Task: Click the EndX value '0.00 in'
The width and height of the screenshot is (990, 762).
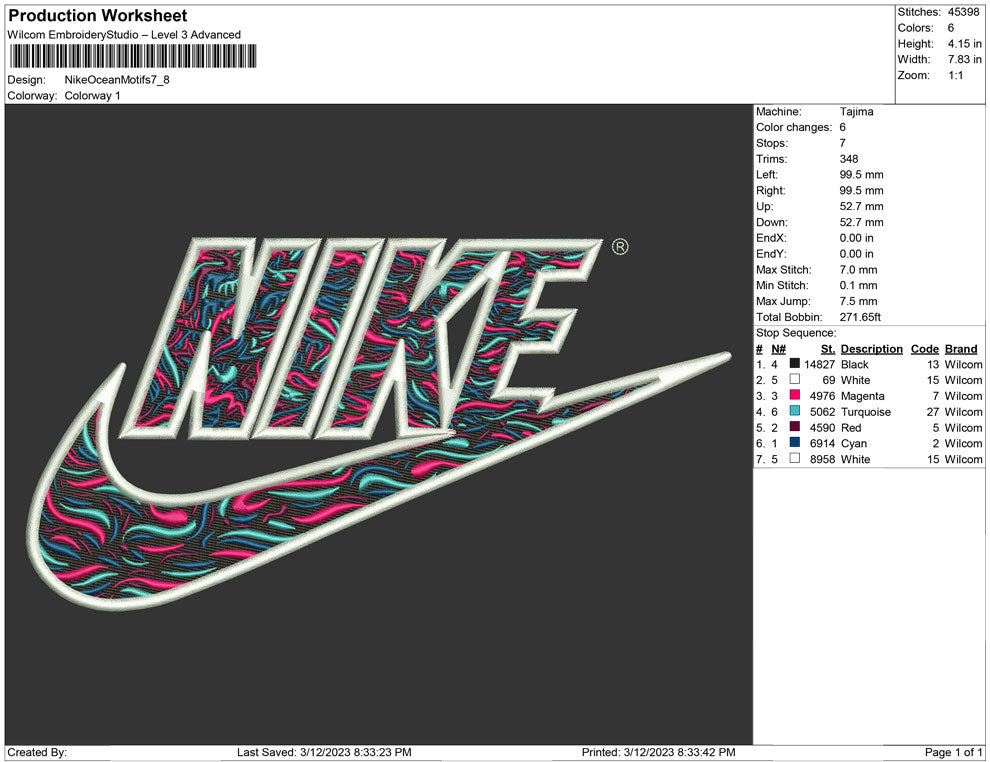Action: (856, 237)
